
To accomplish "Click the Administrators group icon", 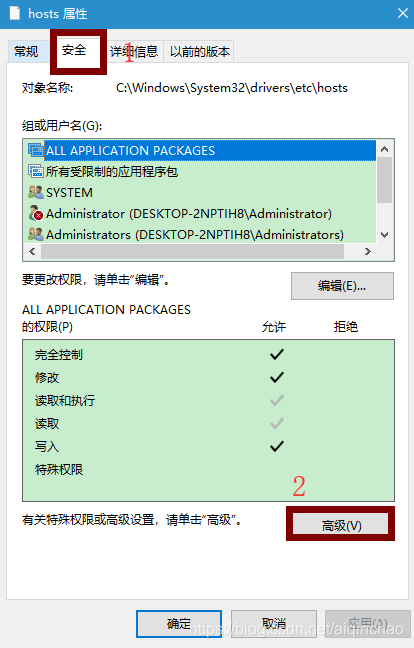I will coord(36,234).
